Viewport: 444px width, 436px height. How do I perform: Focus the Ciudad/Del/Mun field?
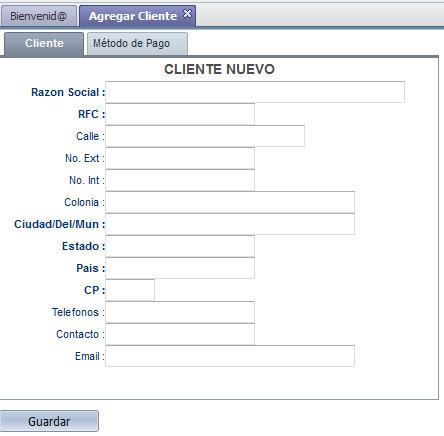[x=230, y=224]
